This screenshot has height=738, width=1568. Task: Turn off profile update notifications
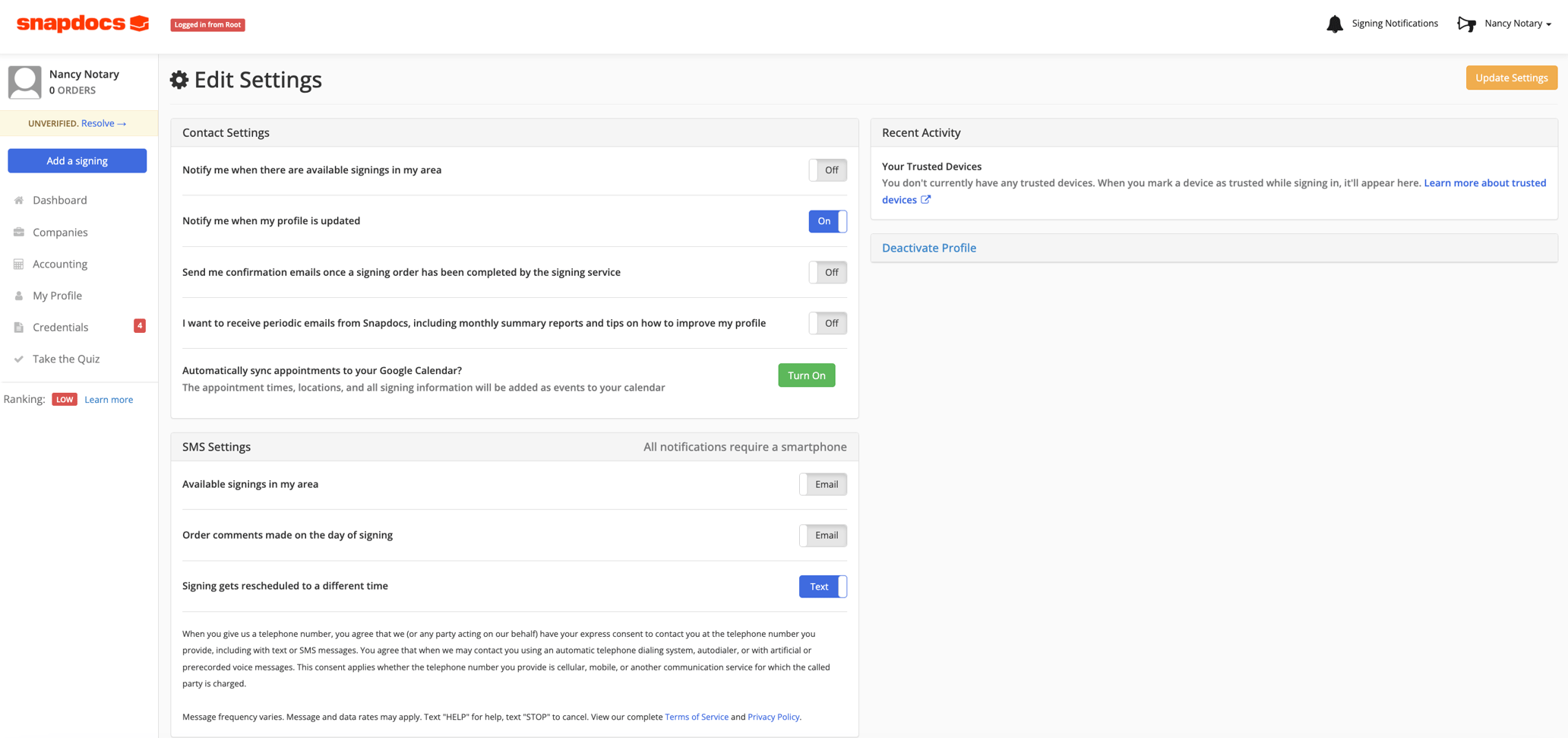(x=827, y=221)
